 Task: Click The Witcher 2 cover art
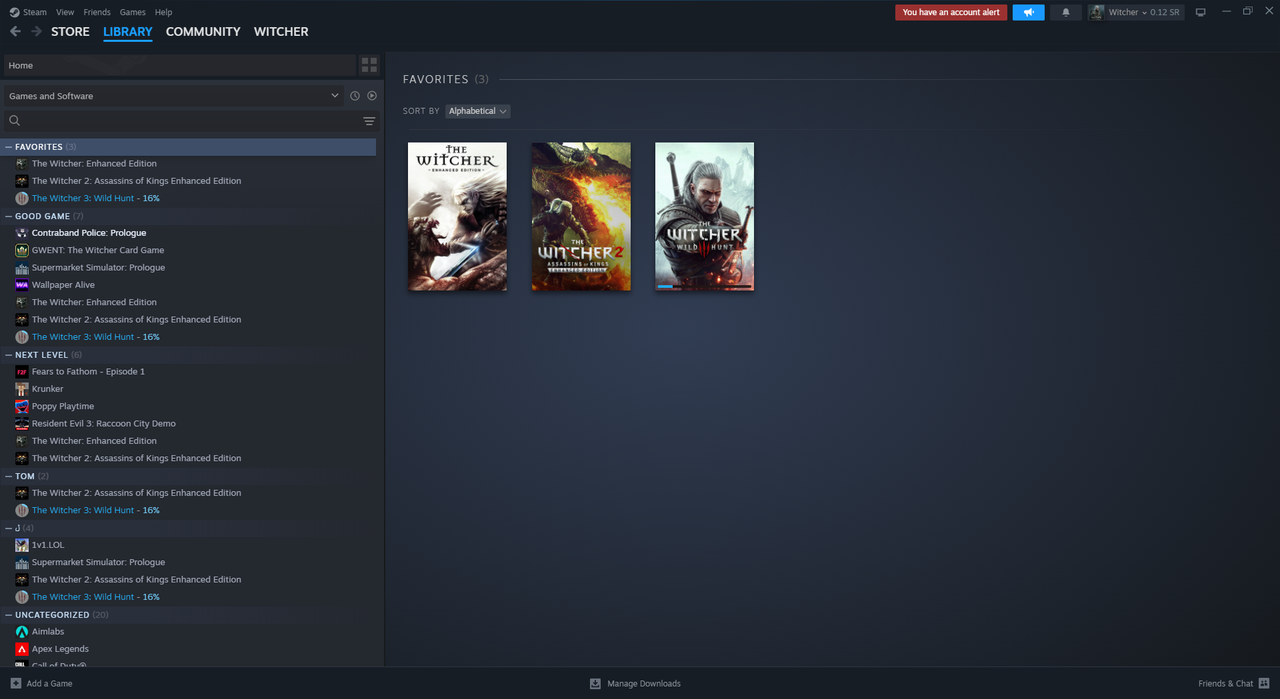click(581, 216)
